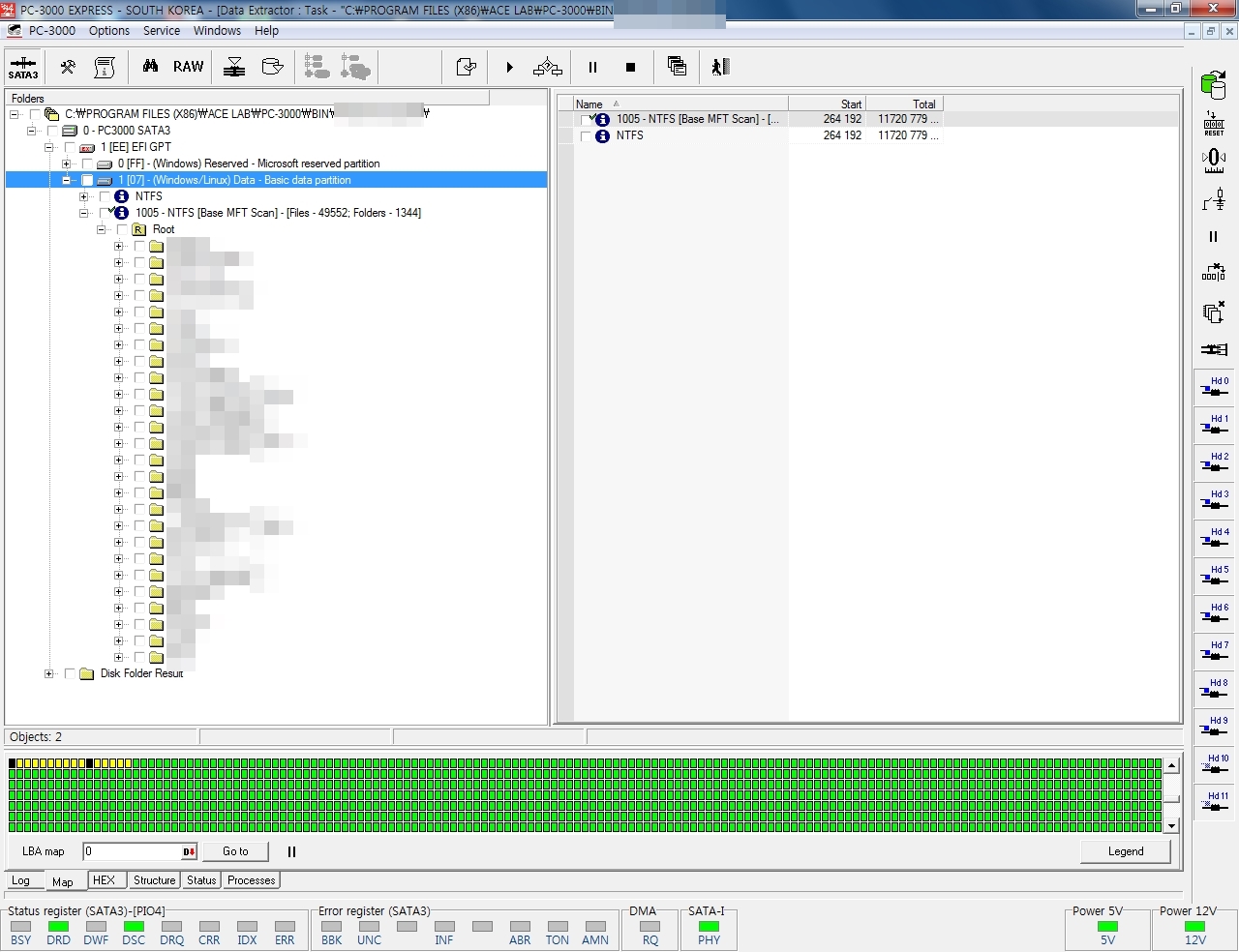Collapse the top C:\PROGRAM FILES tree node
1239x952 pixels.
click(15, 114)
